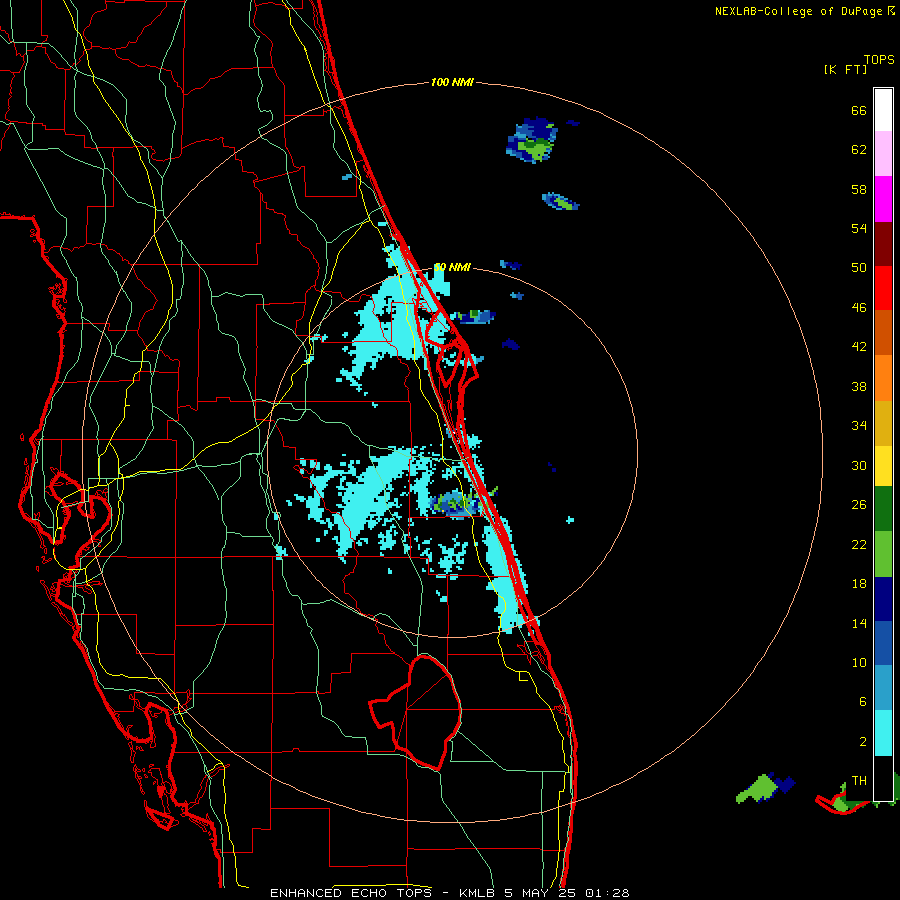Click the 62 legend value
Viewport: 900px width, 900px height.
(x=859, y=150)
